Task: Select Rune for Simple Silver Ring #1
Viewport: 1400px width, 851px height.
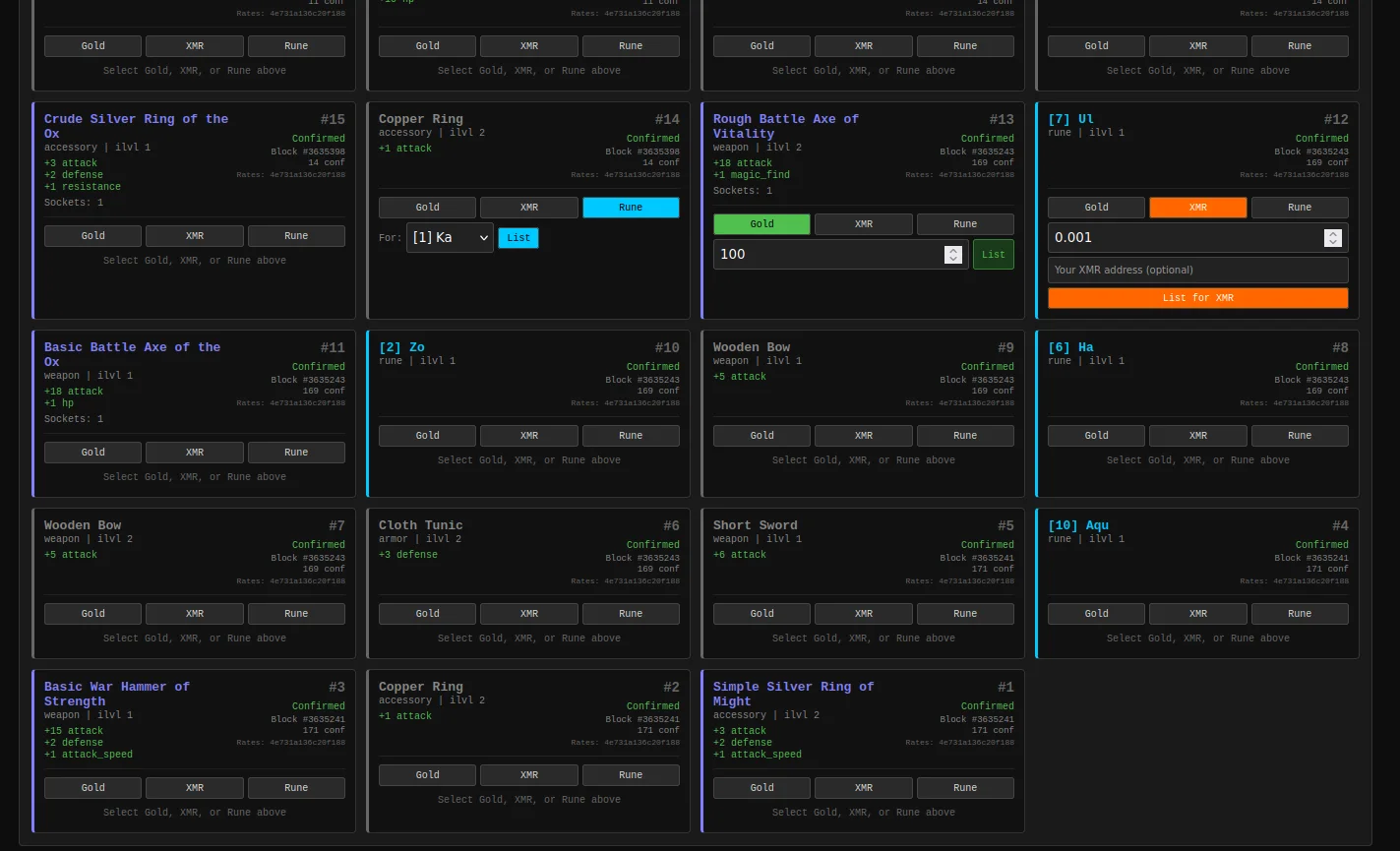Action: pos(964,788)
